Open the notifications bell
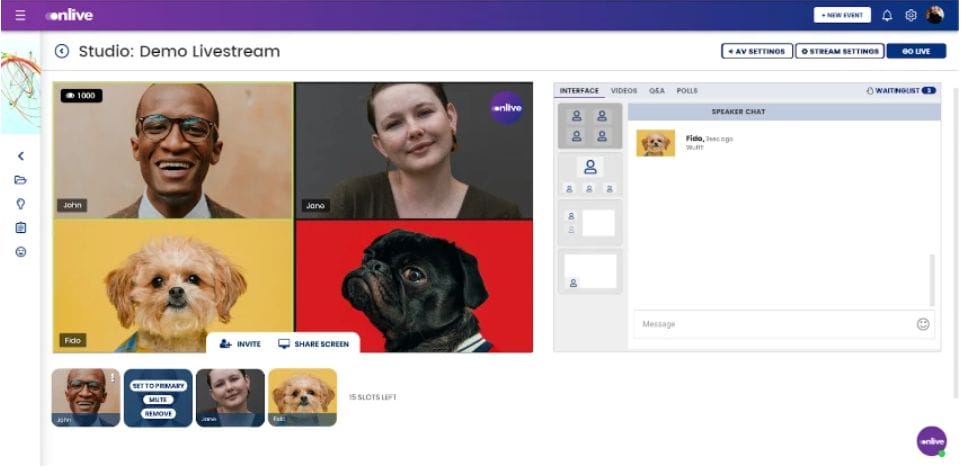964x470 pixels. point(886,15)
